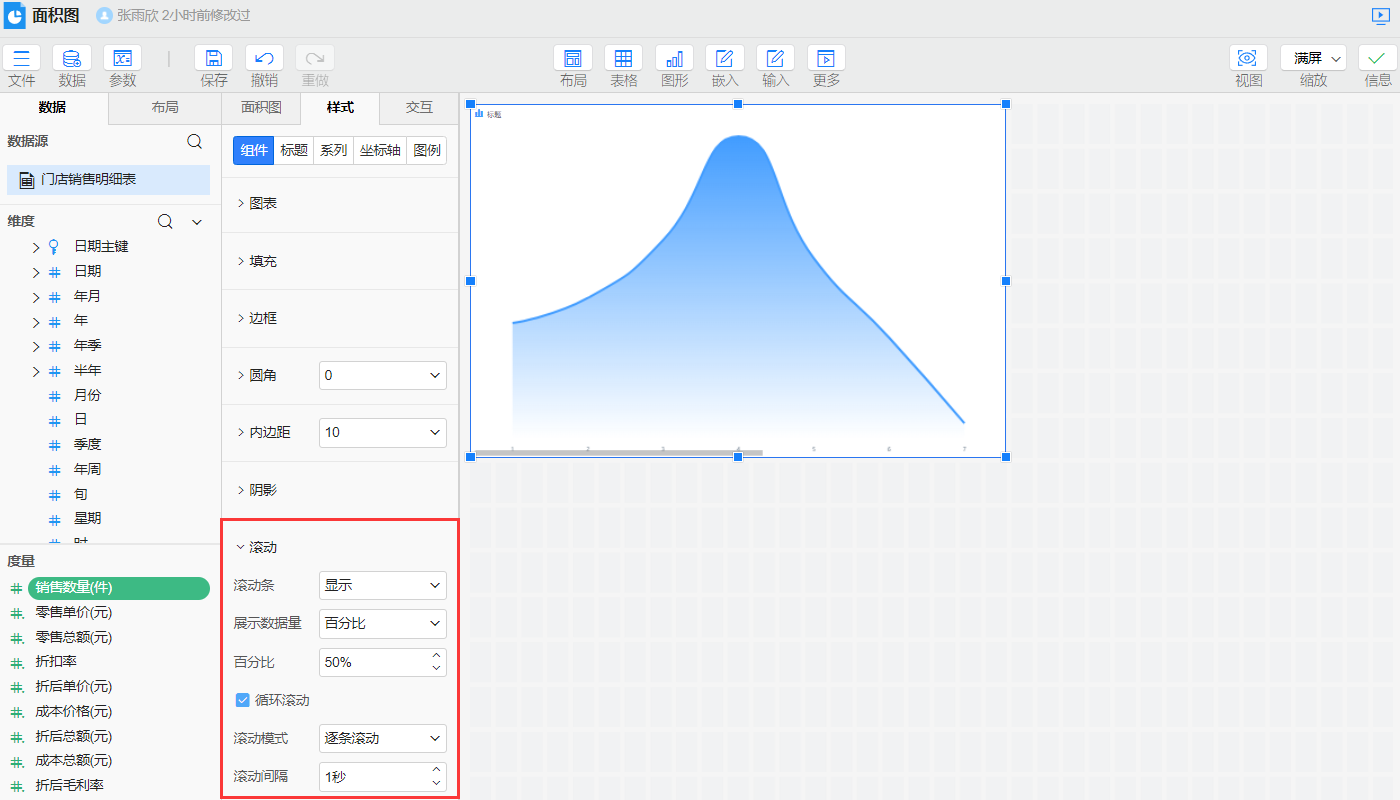
Task: Switch to the 布局 panel tab
Action: tap(164, 108)
